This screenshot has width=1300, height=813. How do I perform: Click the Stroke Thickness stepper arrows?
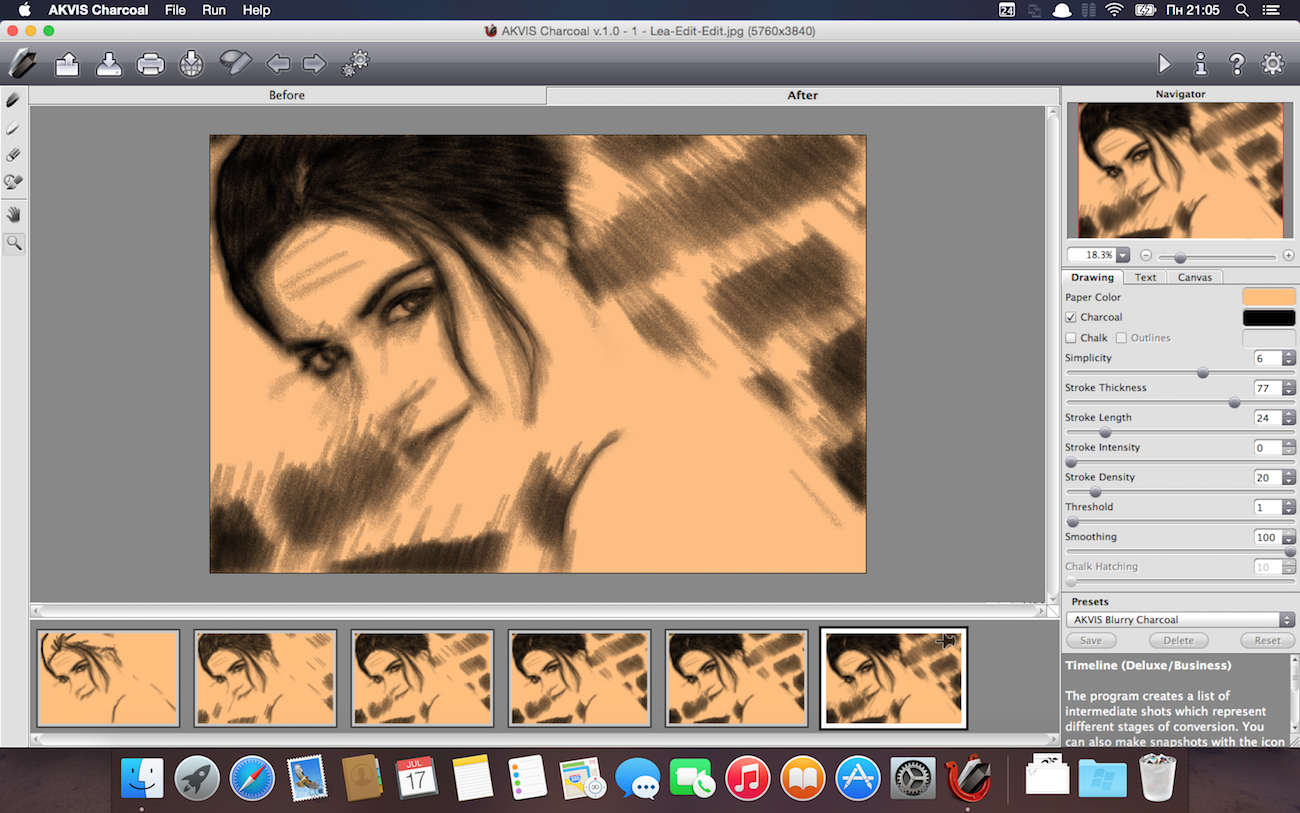(x=1288, y=388)
